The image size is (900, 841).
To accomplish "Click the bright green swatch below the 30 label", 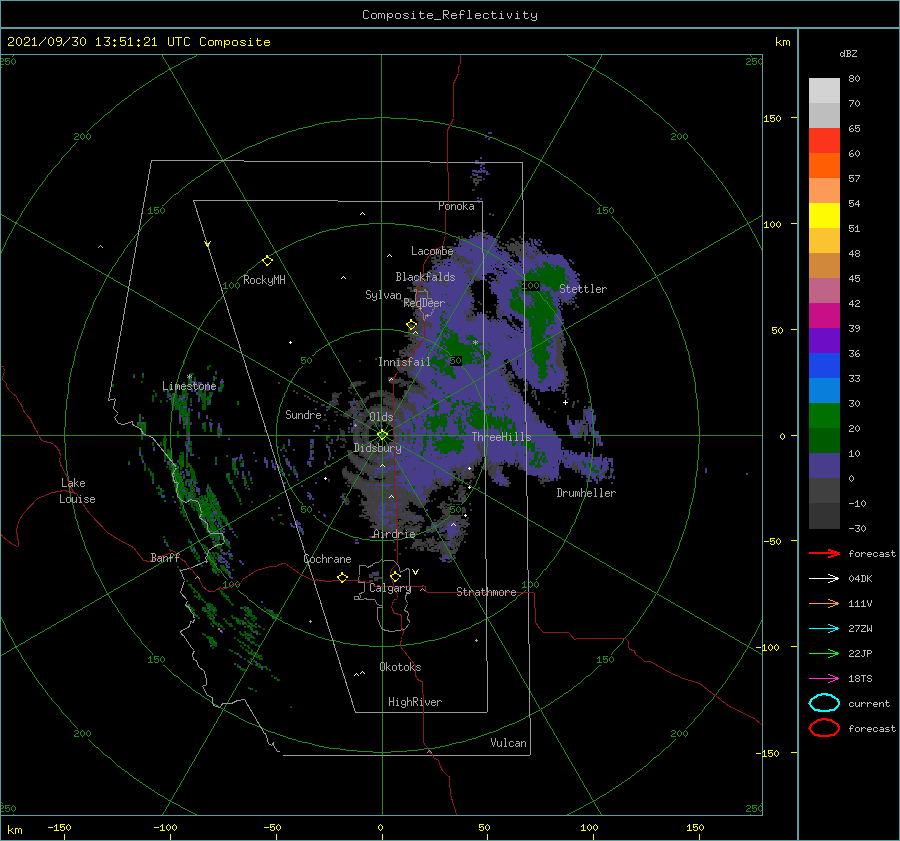I will pyautogui.click(x=824, y=415).
